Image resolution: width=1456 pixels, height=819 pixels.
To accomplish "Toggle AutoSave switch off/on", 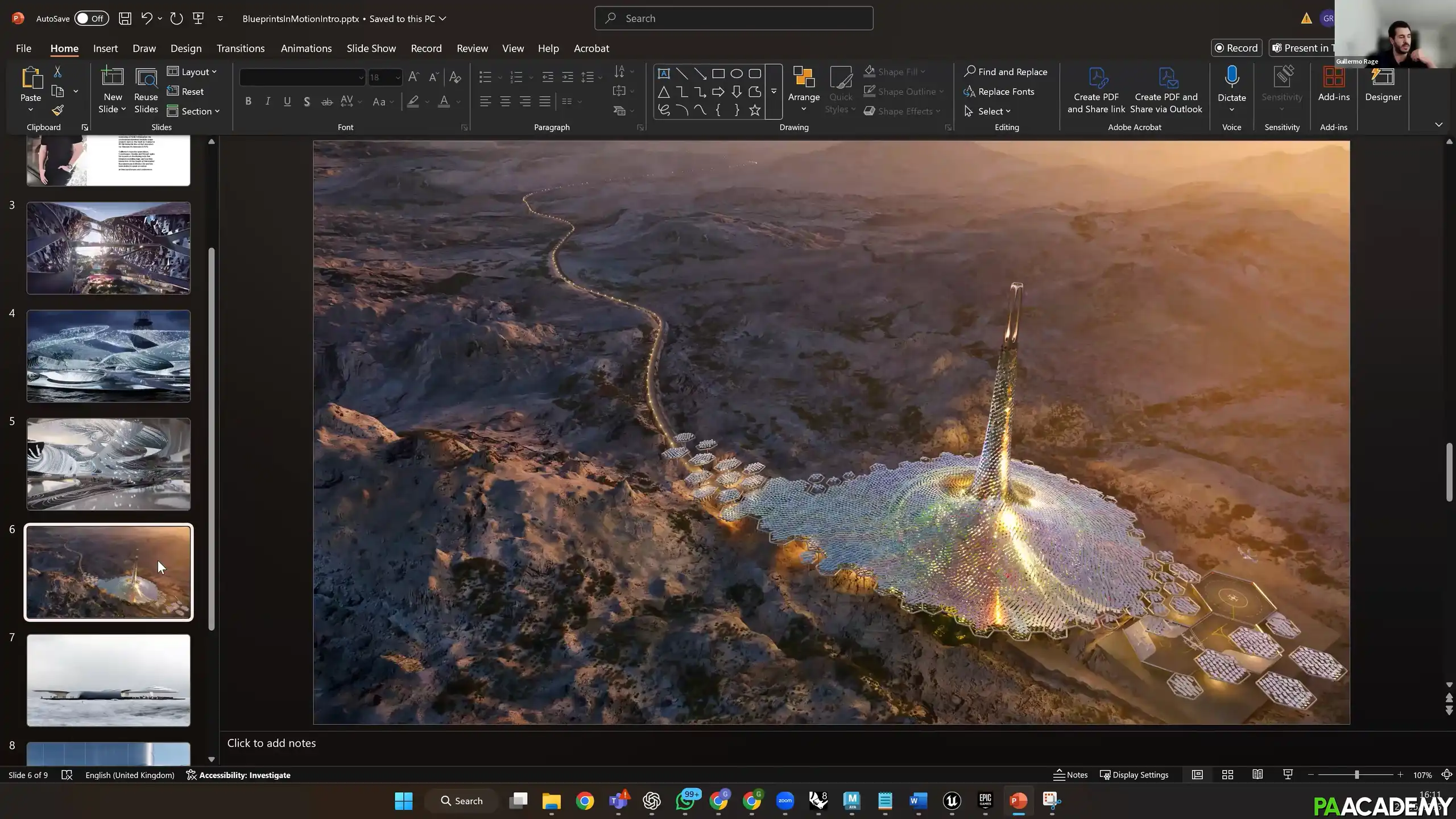I will 91,18.
